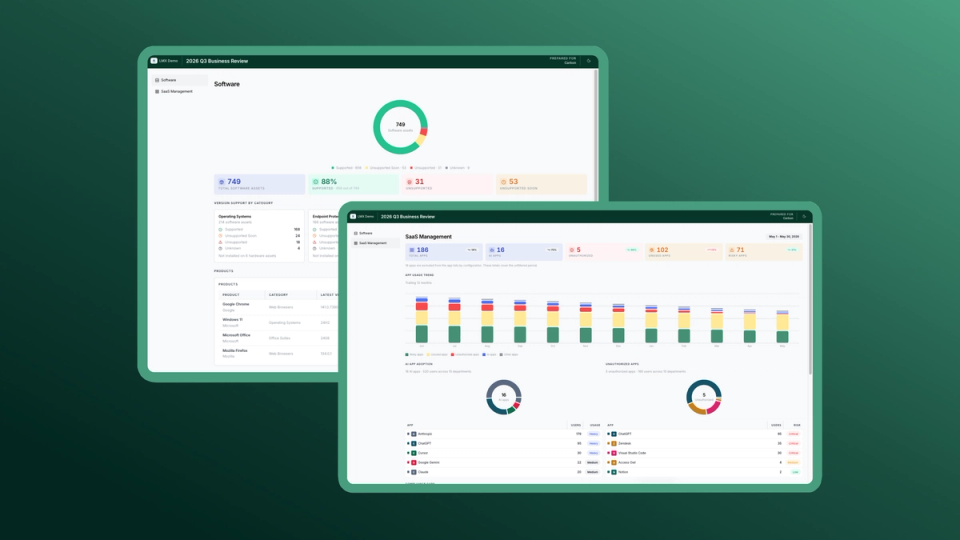This screenshot has height=540, width=960.
Task: Click the Access Owl app icon
Action: click(x=614, y=462)
